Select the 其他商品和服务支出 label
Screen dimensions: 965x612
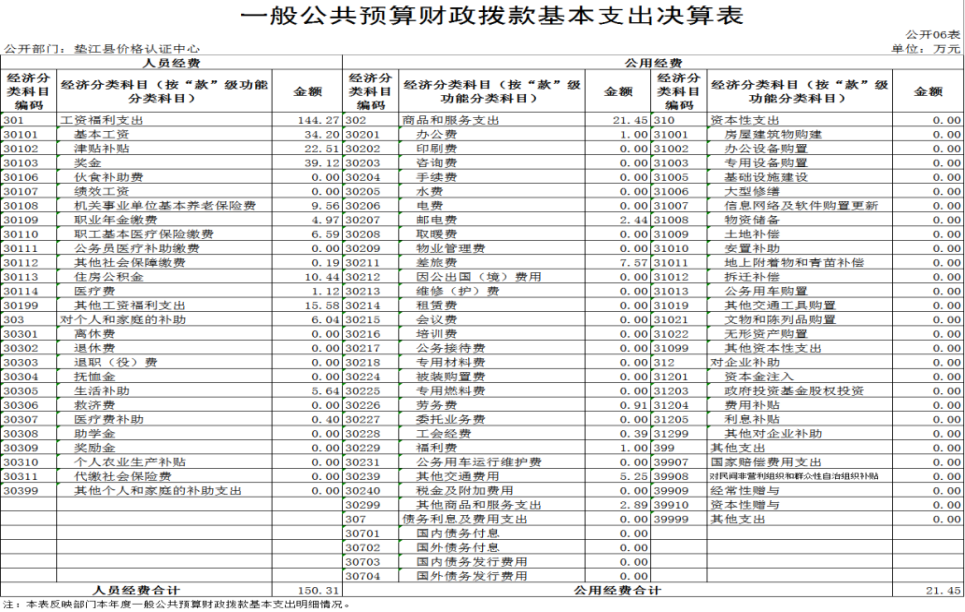click(x=478, y=505)
